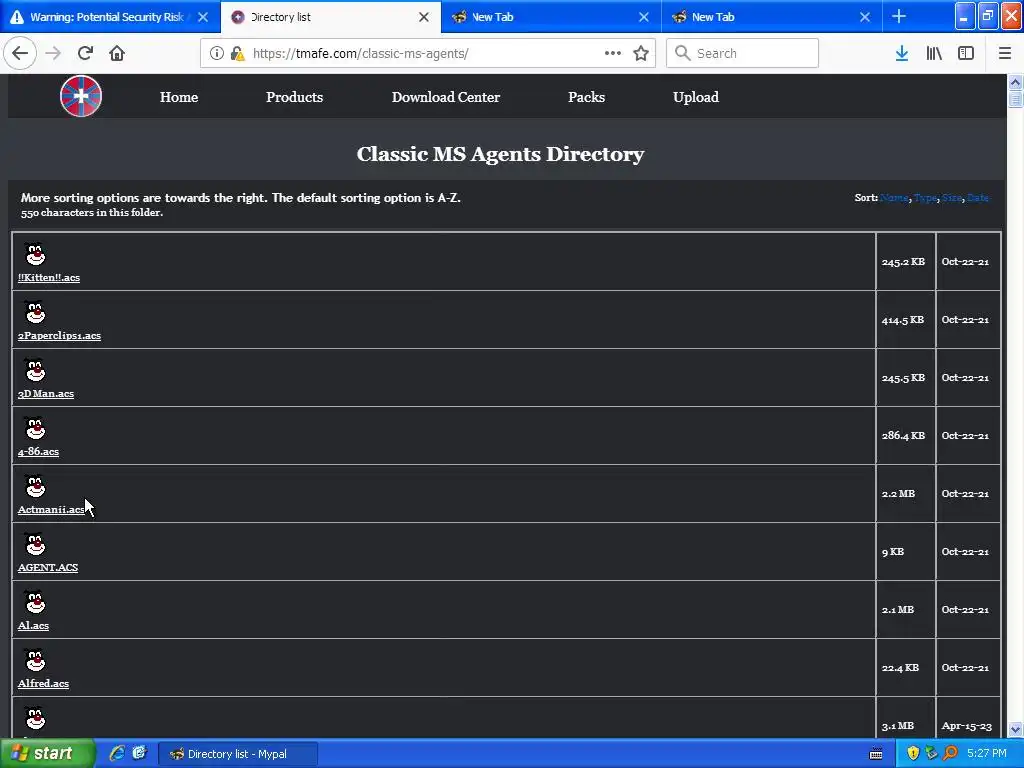Open the Alfred.acs link
This screenshot has width=1024, height=768.
pos(43,684)
